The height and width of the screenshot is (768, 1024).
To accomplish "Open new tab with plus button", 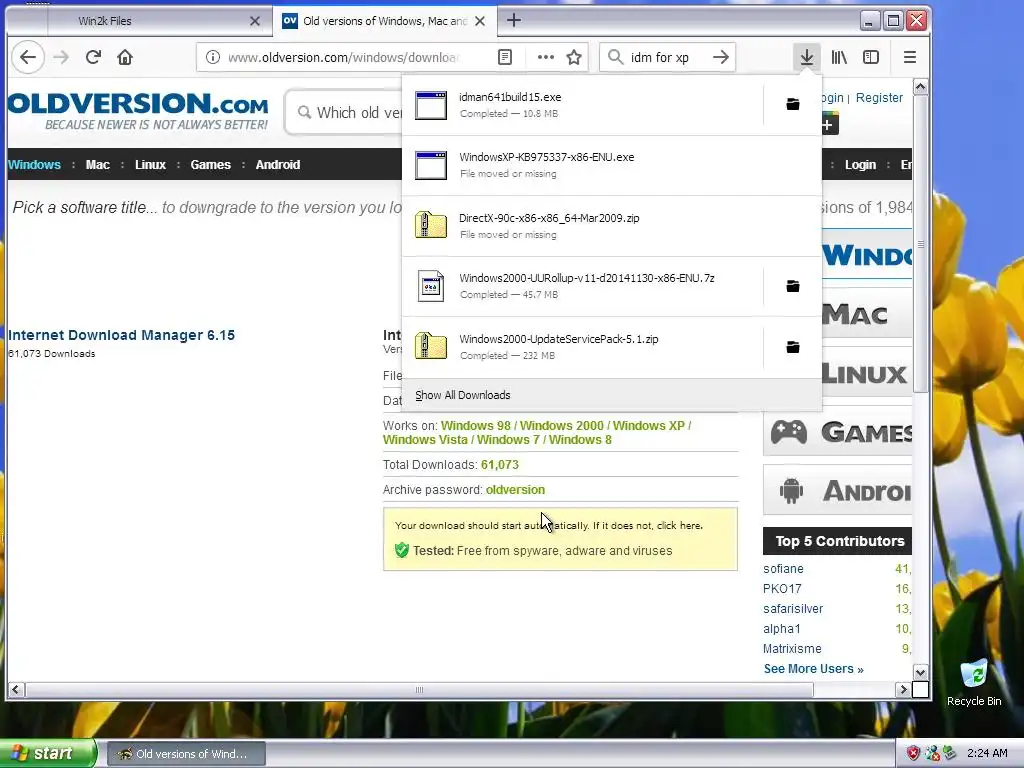I will [514, 20].
